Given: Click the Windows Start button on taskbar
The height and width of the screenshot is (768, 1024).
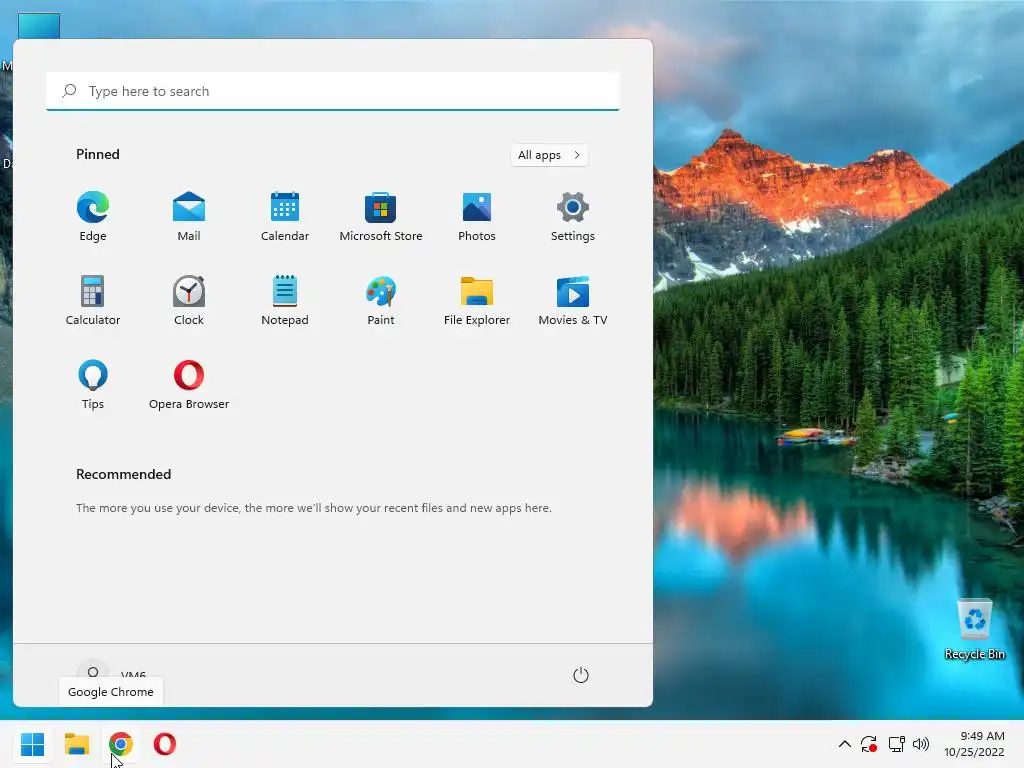Looking at the screenshot, I should 33,744.
